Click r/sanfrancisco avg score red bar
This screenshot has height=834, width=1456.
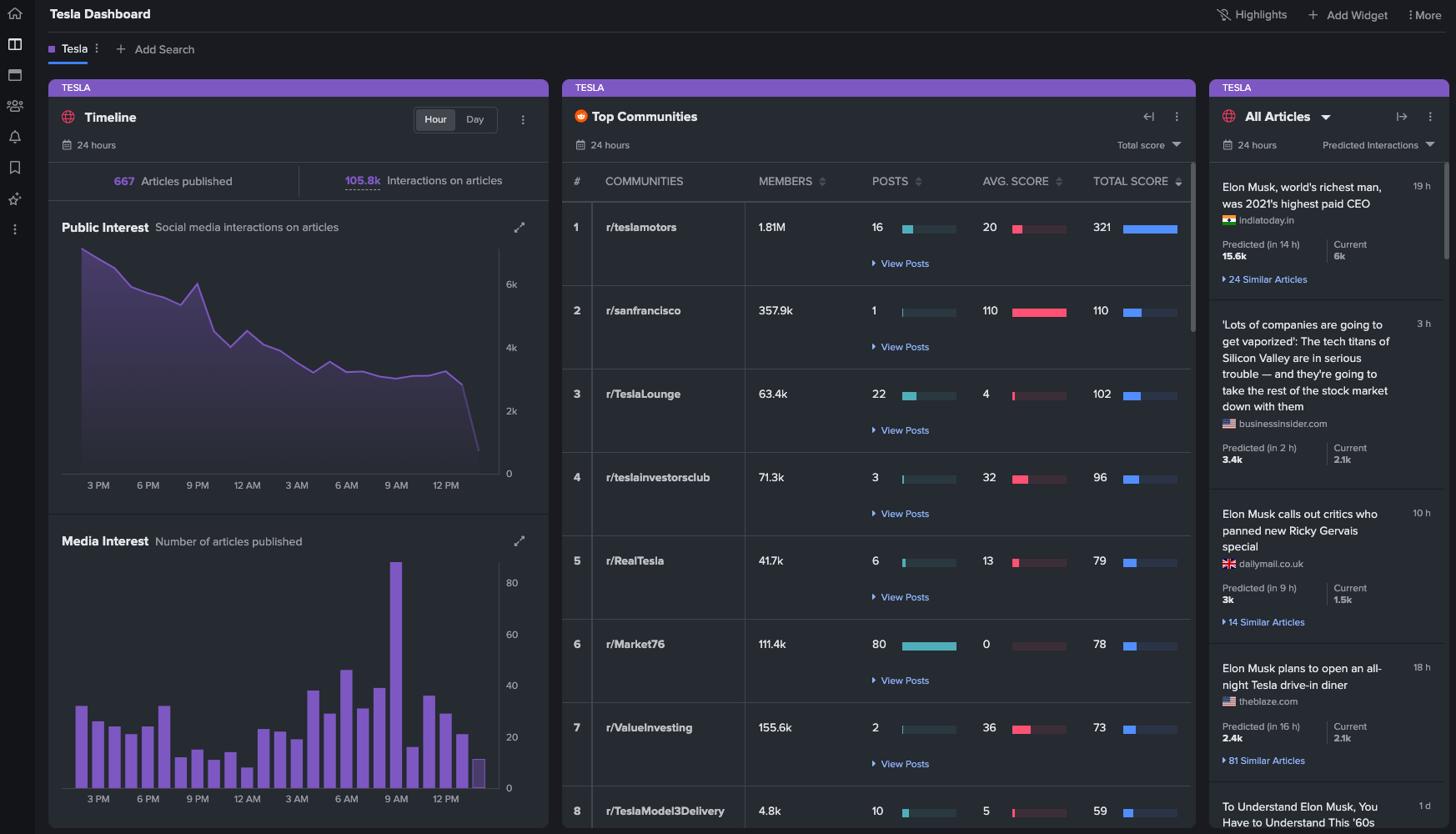(x=1039, y=312)
